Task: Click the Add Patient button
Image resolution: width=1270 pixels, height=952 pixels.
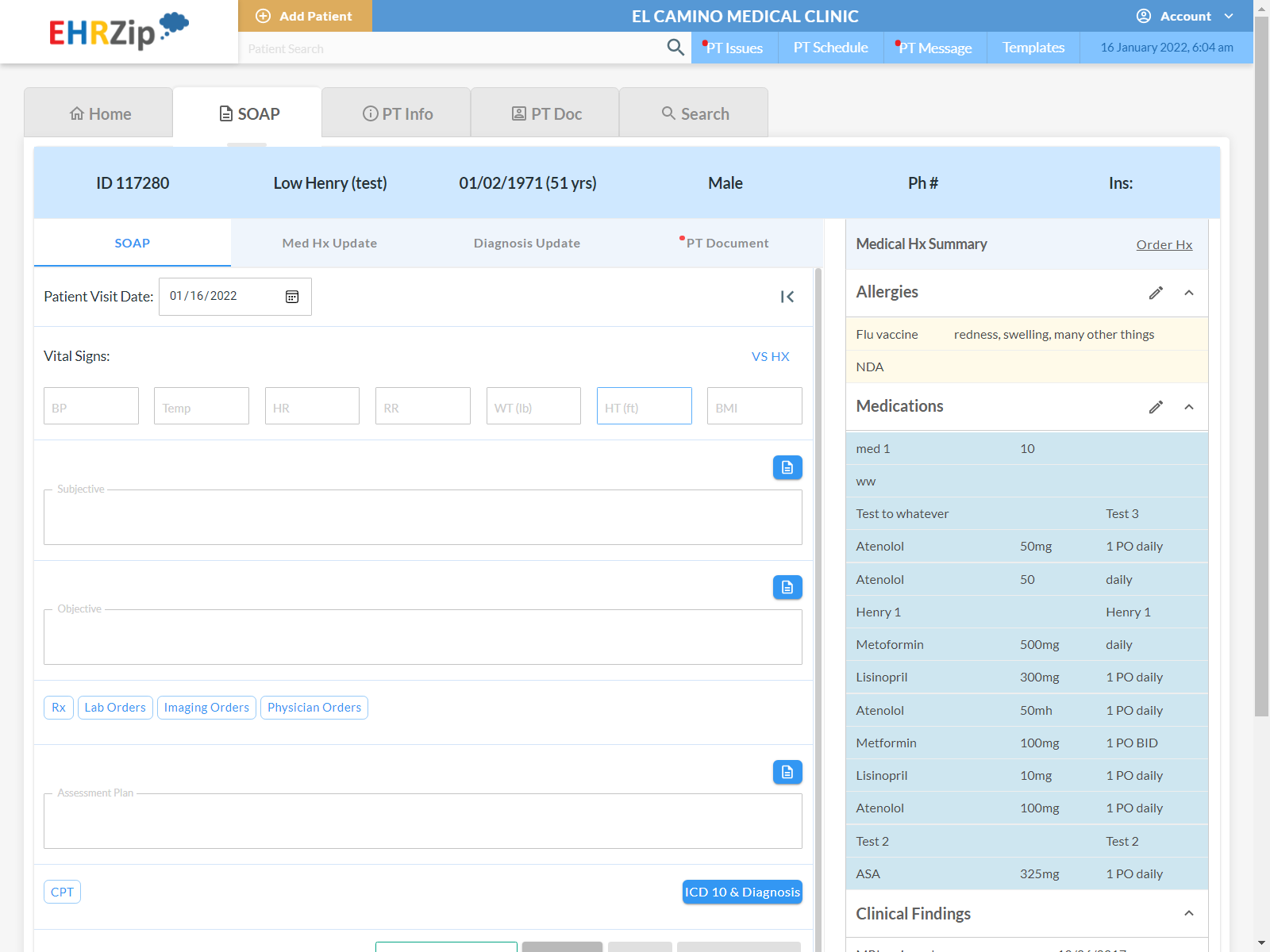Action: point(305,16)
